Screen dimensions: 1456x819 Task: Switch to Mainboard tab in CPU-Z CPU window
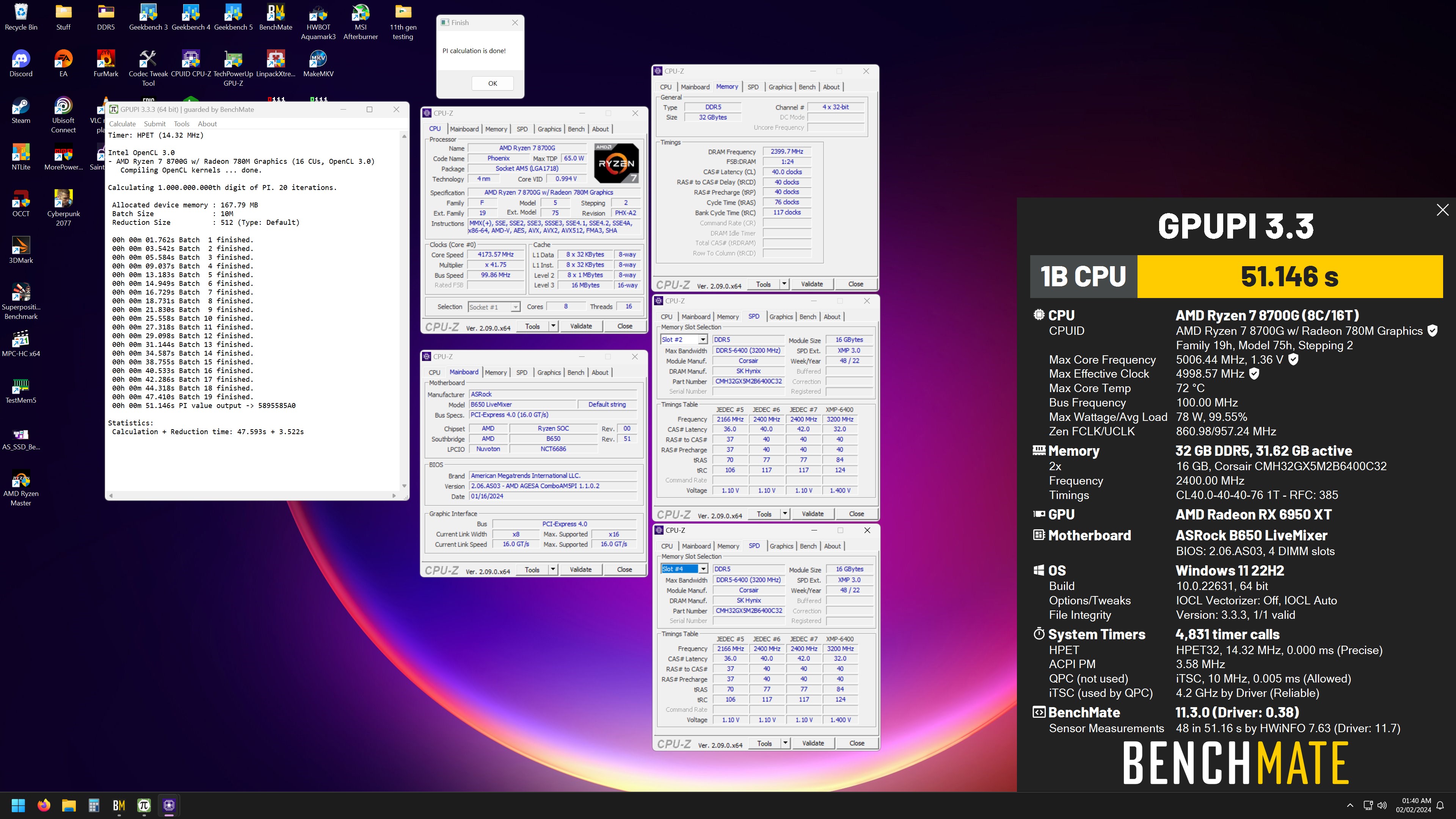click(x=464, y=129)
